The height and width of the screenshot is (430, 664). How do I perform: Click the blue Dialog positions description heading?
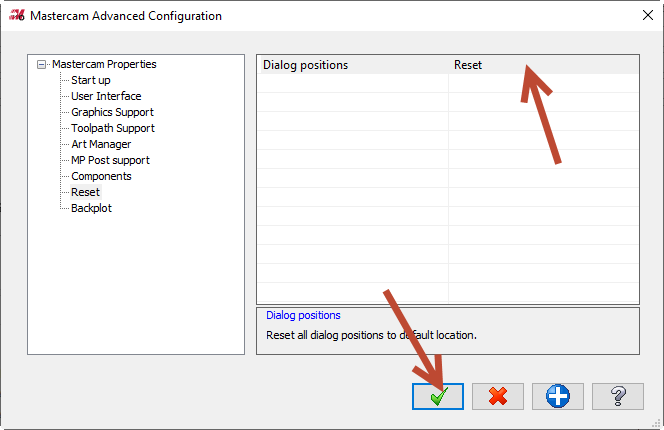point(303,315)
